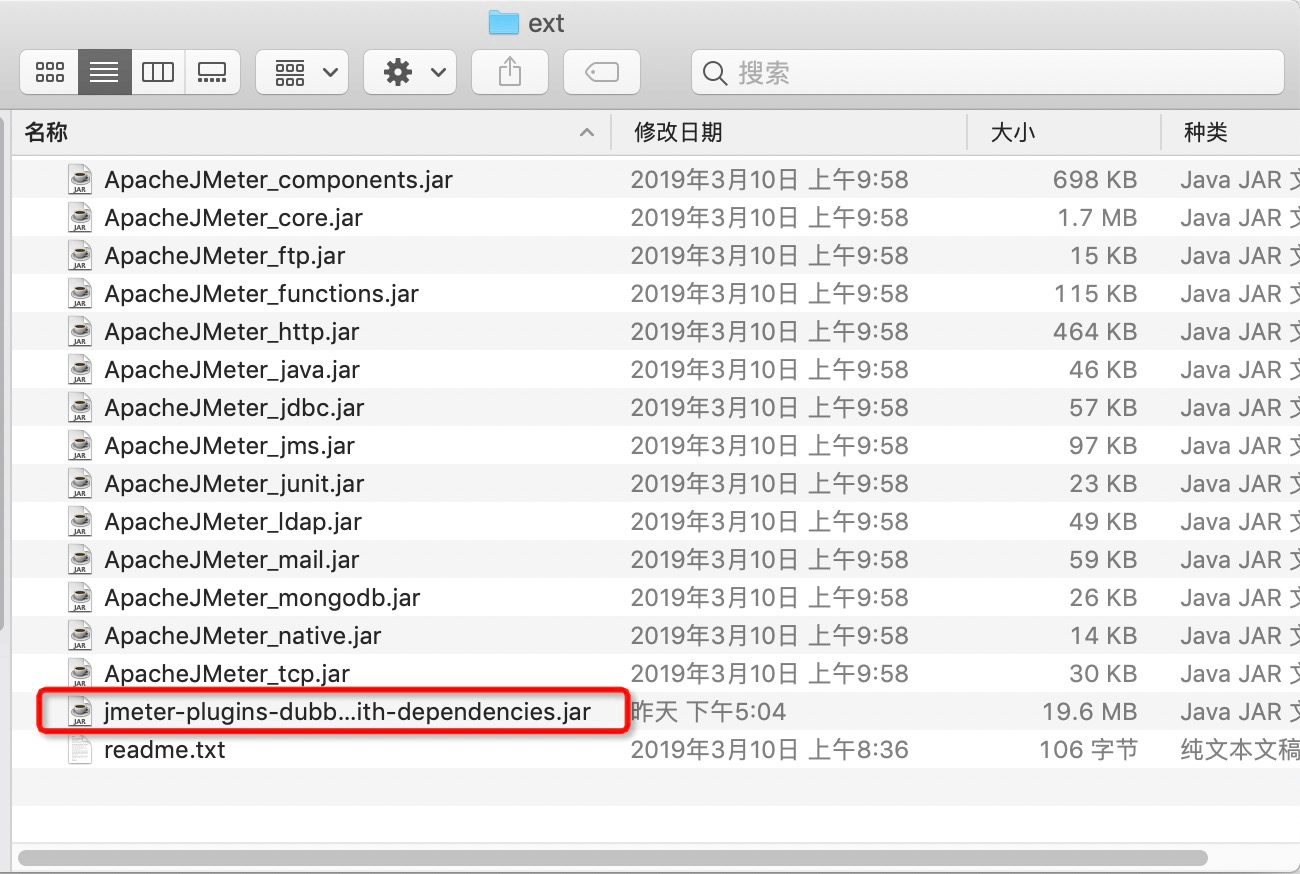This screenshot has width=1300, height=874.
Task: Select file name ApacheJMeter_junit.jar
Action: click(234, 484)
